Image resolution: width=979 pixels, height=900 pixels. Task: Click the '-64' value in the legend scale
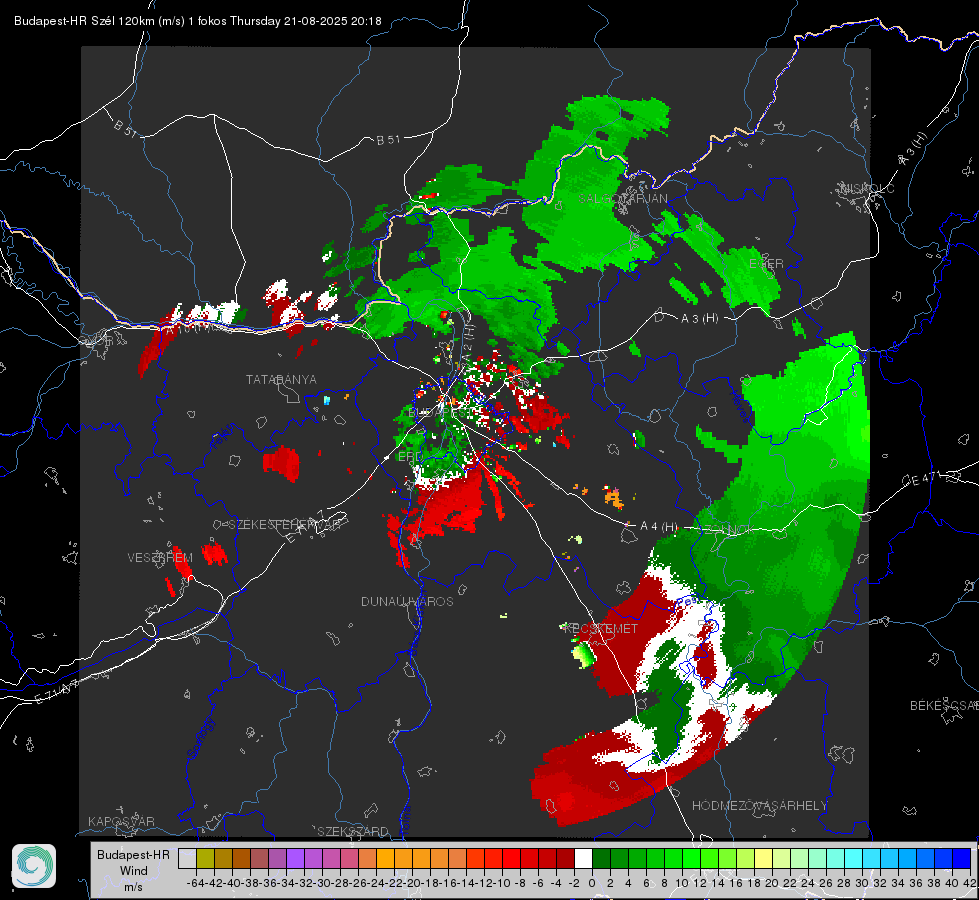[195, 883]
